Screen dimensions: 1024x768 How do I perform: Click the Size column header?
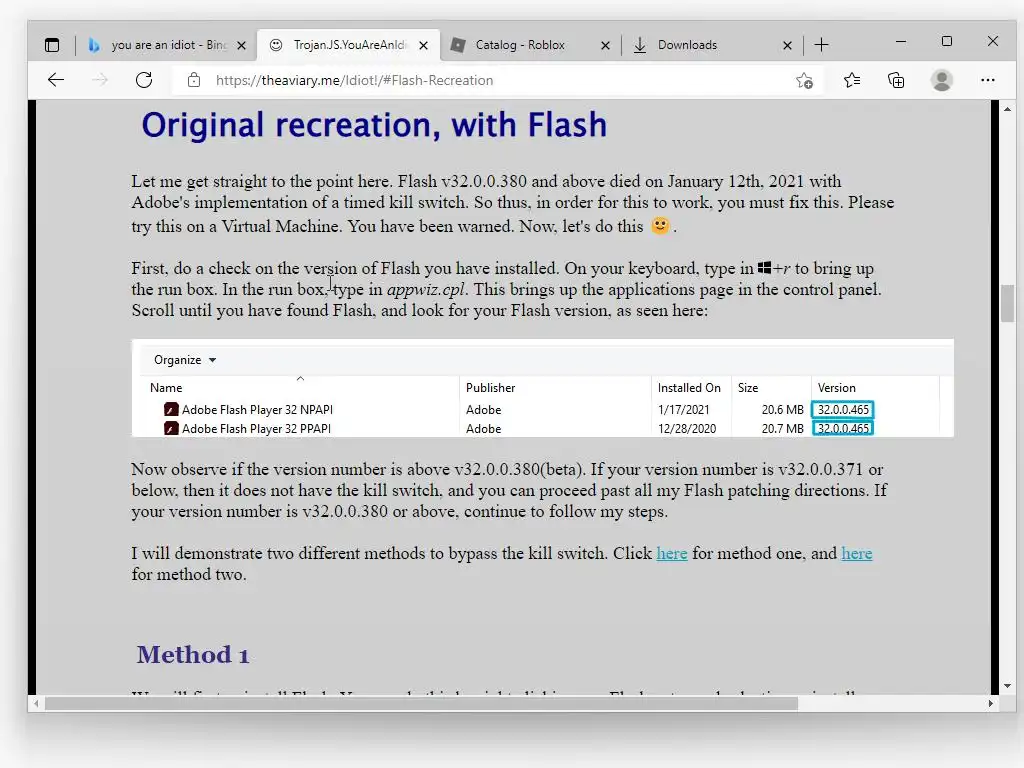tap(748, 388)
